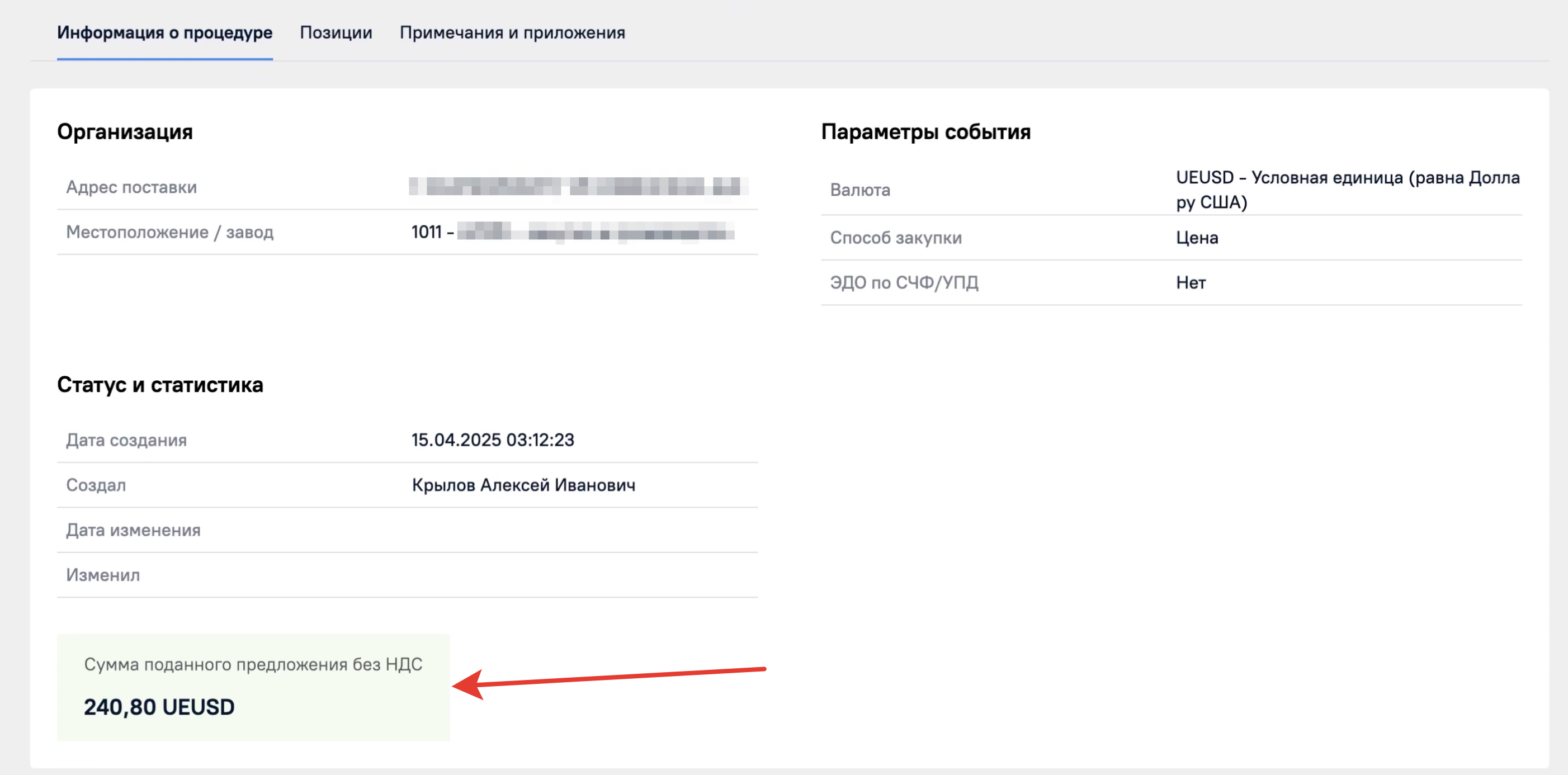The height and width of the screenshot is (775, 1568).
Task: Click the Создал field label
Action: pos(96,485)
